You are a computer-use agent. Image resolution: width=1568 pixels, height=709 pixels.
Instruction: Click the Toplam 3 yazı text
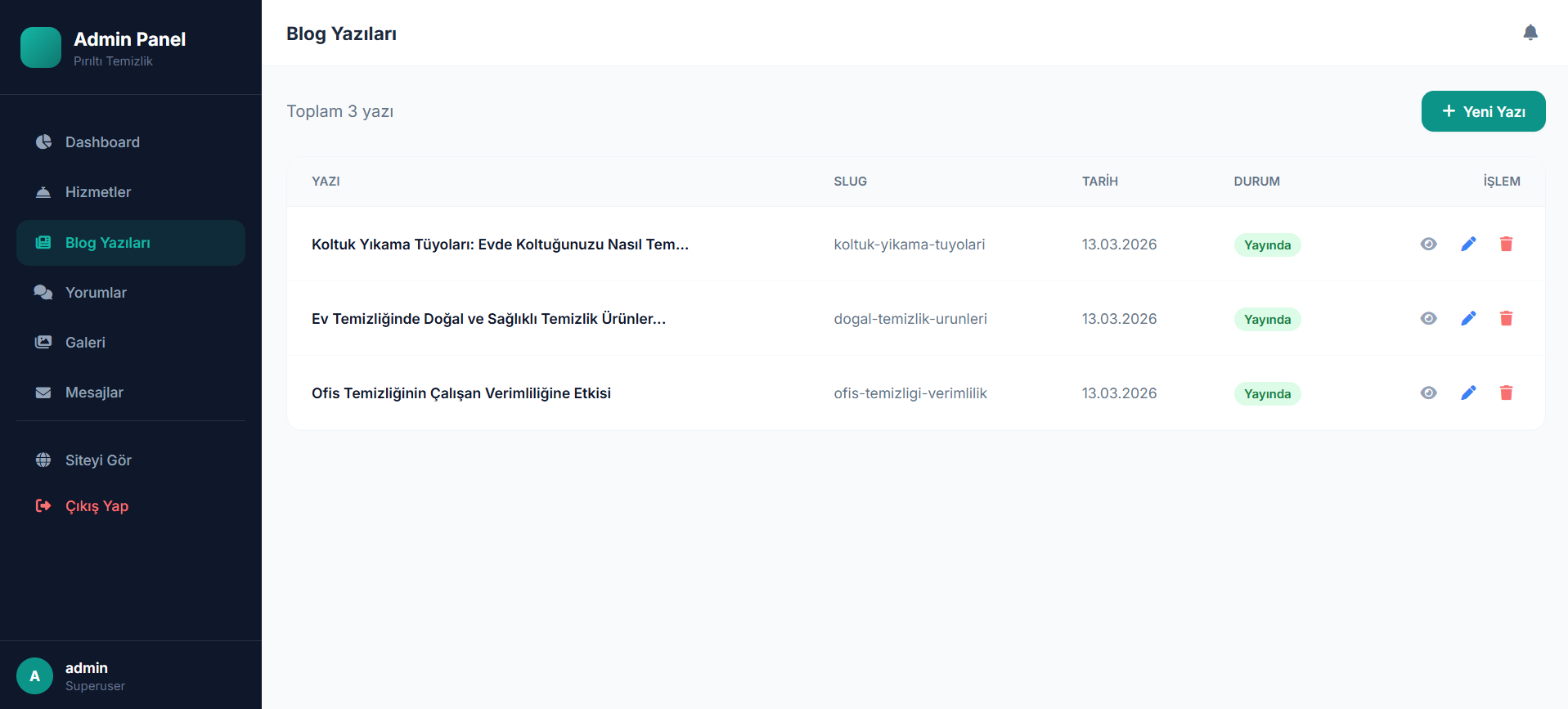(x=339, y=111)
